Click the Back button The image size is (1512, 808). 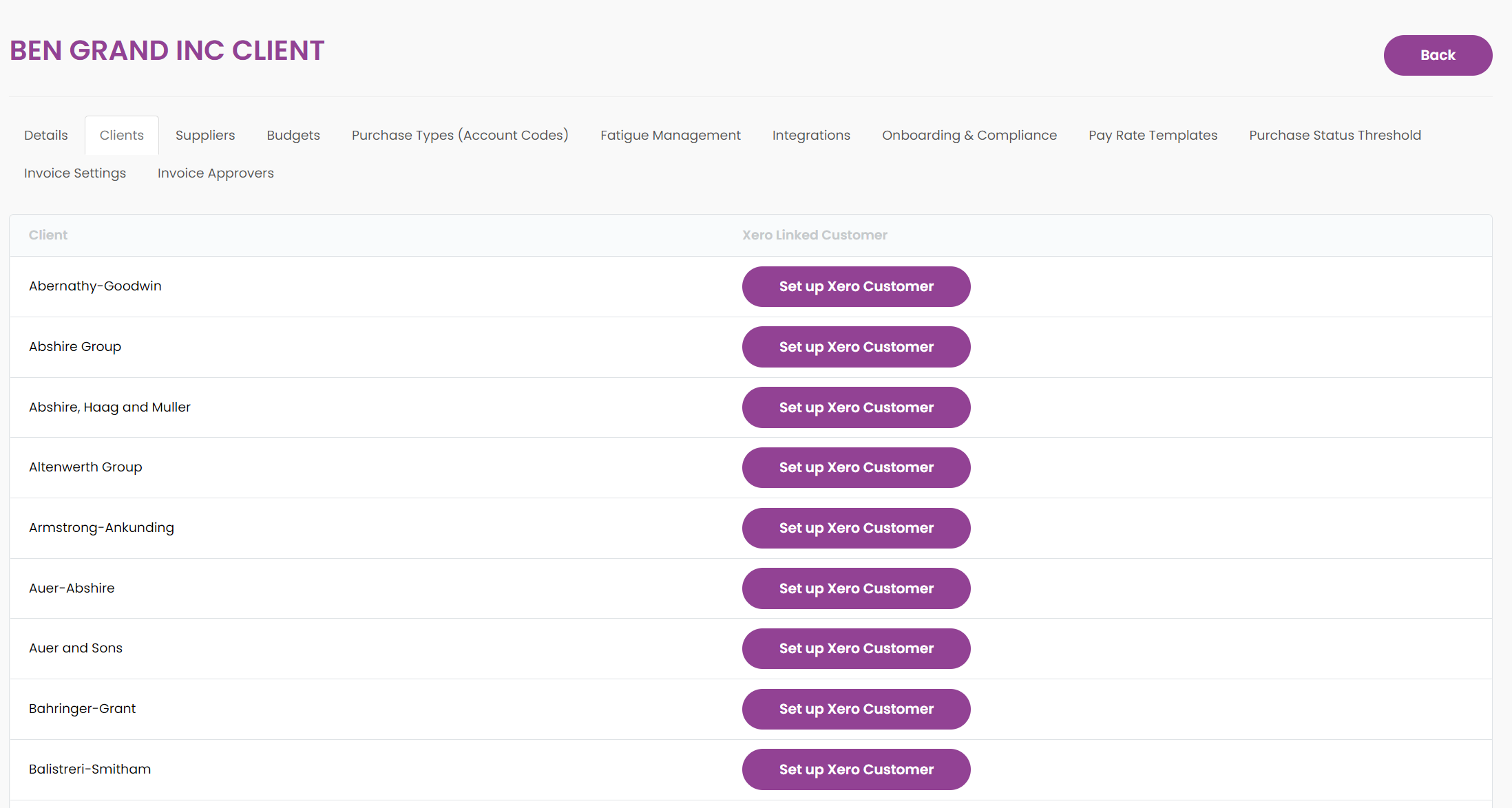pos(1438,55)
